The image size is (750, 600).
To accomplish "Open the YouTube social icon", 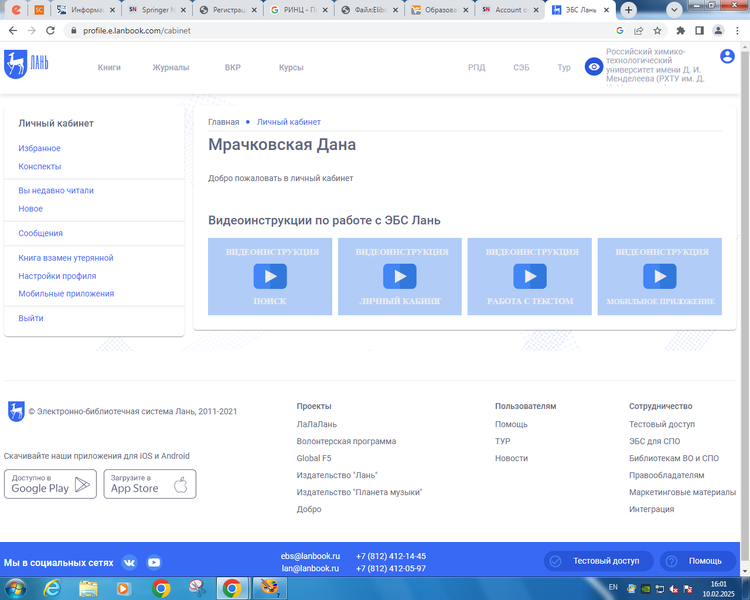I will click(x=154, y=562).
